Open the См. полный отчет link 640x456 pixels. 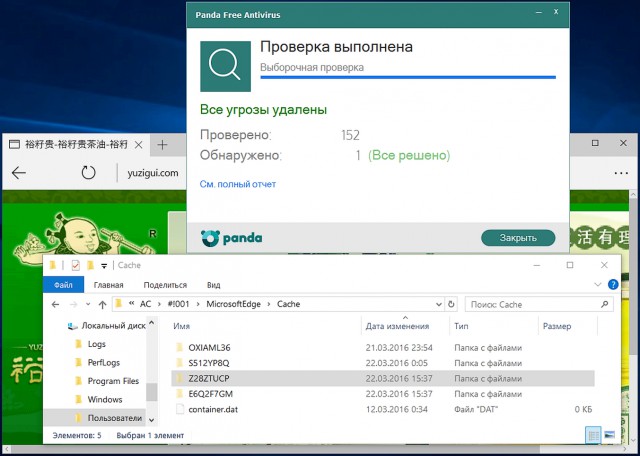(x=238, y=184)
